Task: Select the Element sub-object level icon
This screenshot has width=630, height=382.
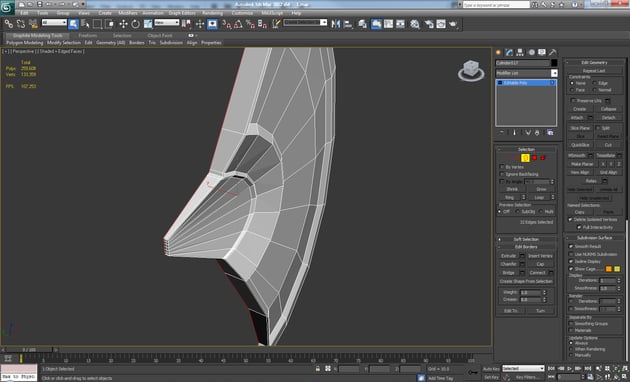Action: coord(543,158)
